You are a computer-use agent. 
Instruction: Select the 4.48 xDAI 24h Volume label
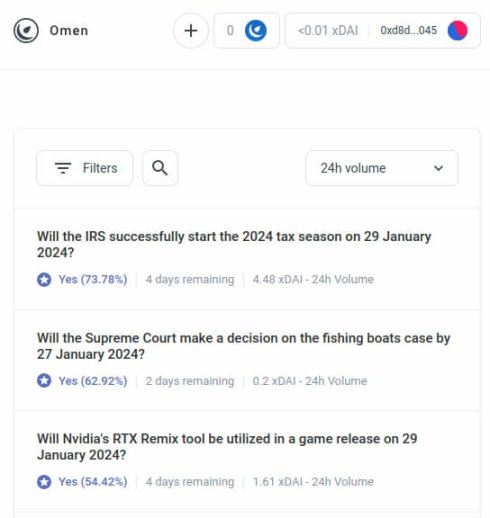pyautogui.click(x=313, y=279)
